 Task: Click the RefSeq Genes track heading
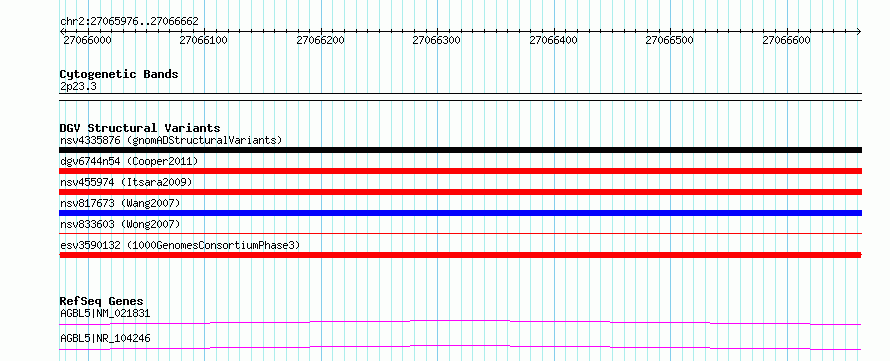(102, 301)
